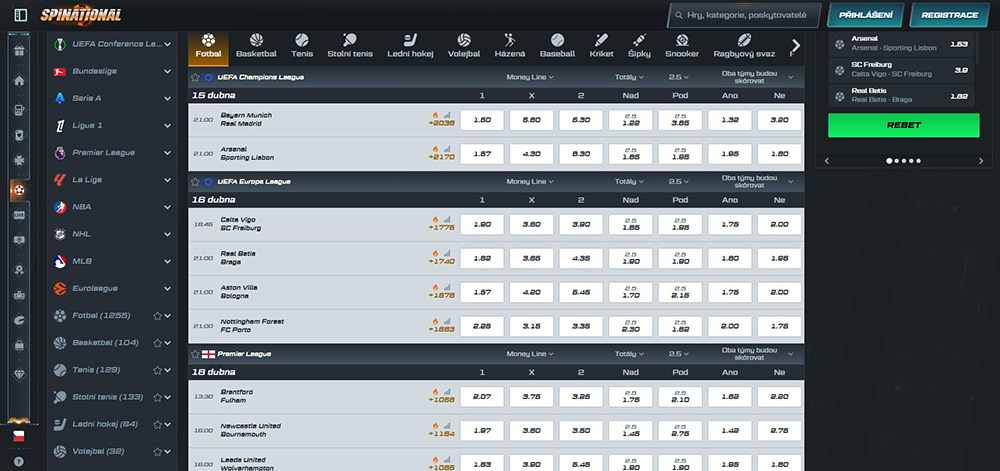Change language via the Czech flag icon

pos(19,437)
